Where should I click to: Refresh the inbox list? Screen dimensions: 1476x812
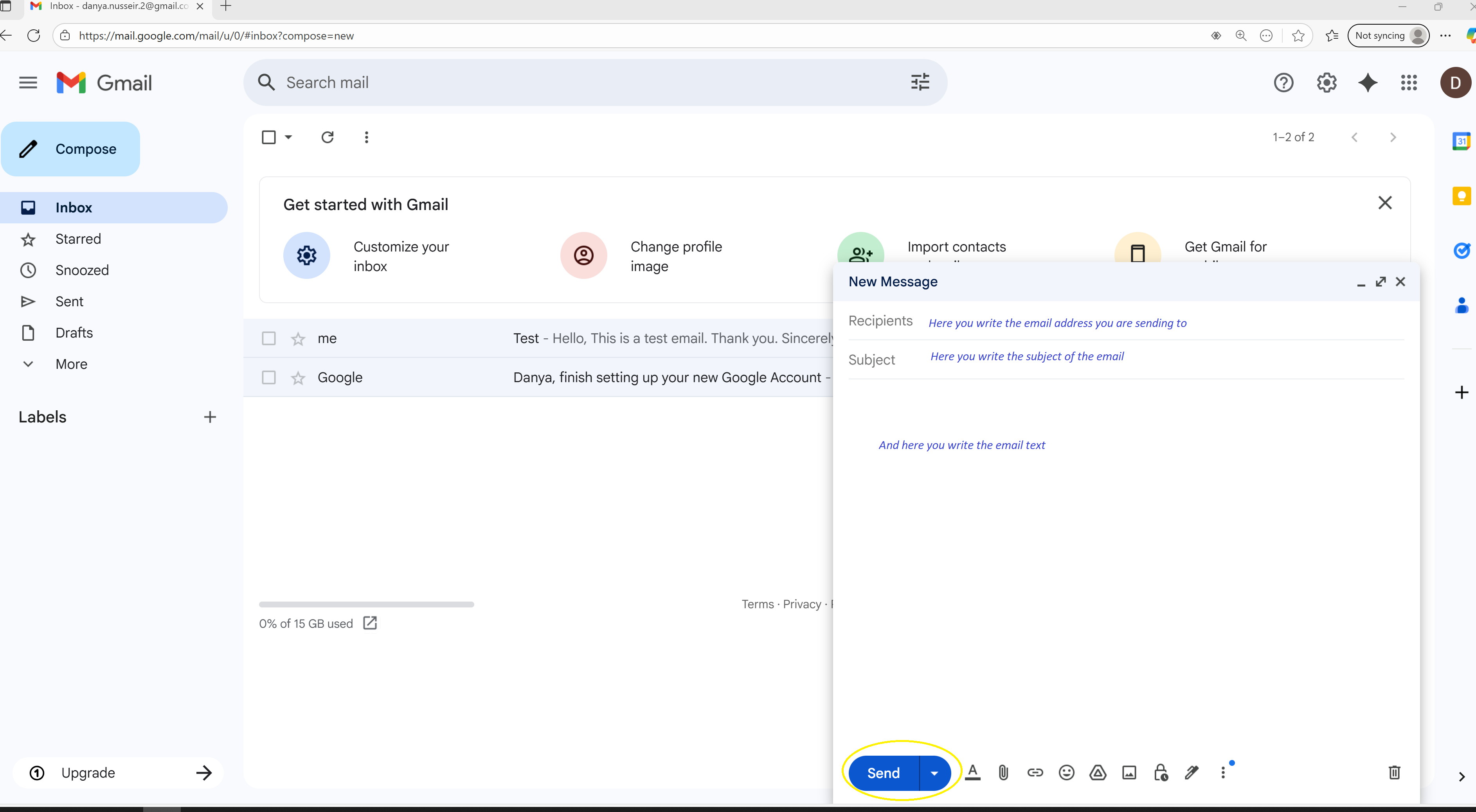pos(327,137)
